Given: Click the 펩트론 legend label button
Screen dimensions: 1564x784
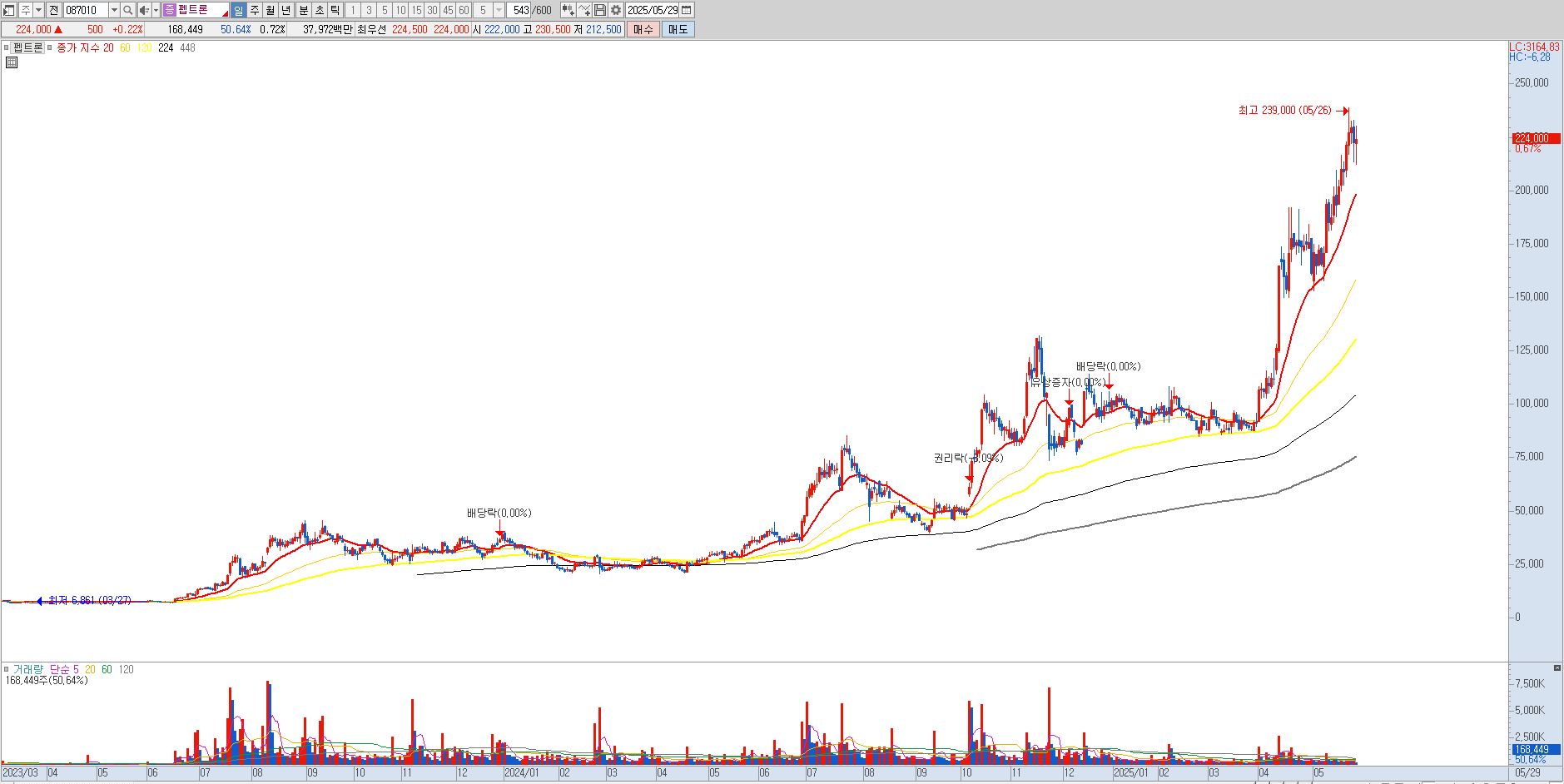Looking at the screenshot, I should 28,47.
